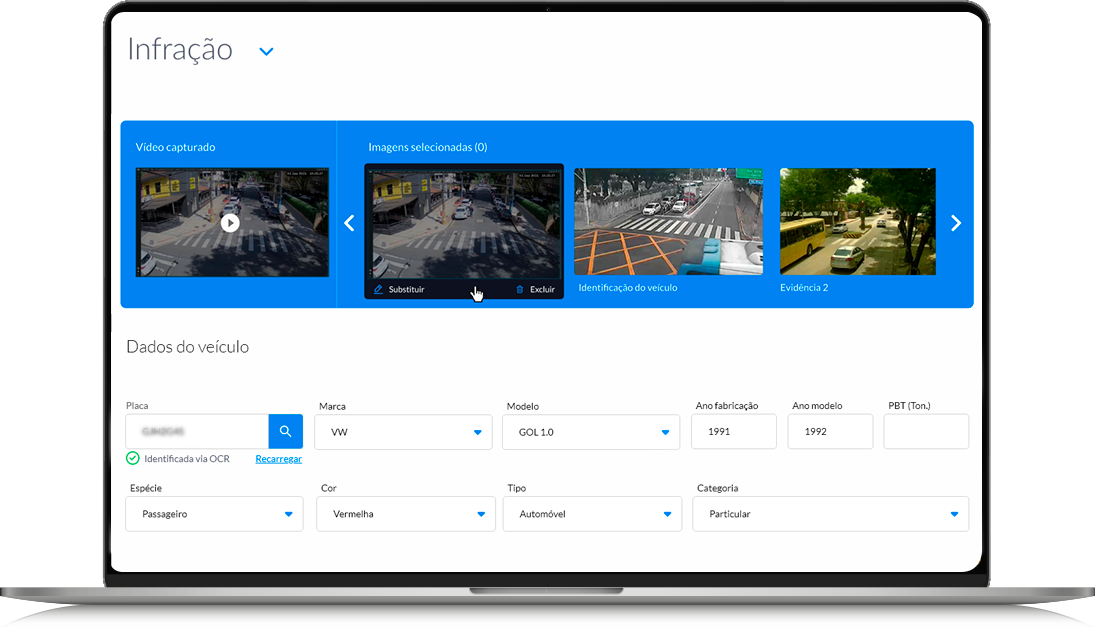Play the captured video

coord(230,223)
